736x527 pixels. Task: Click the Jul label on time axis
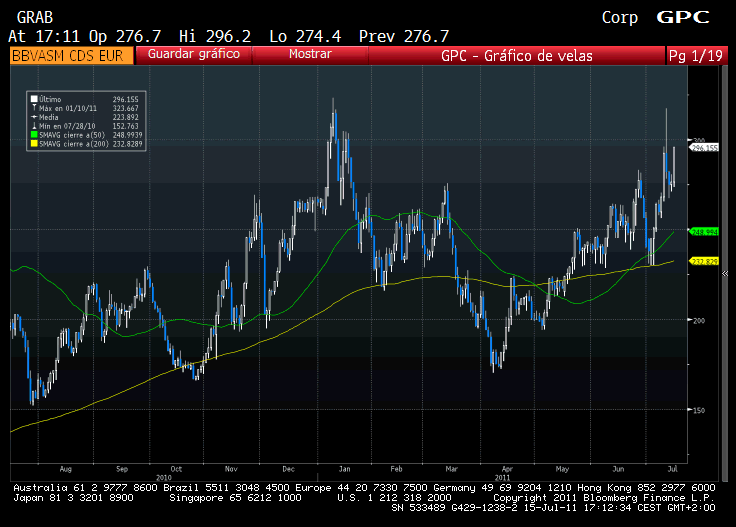(673, 469)
